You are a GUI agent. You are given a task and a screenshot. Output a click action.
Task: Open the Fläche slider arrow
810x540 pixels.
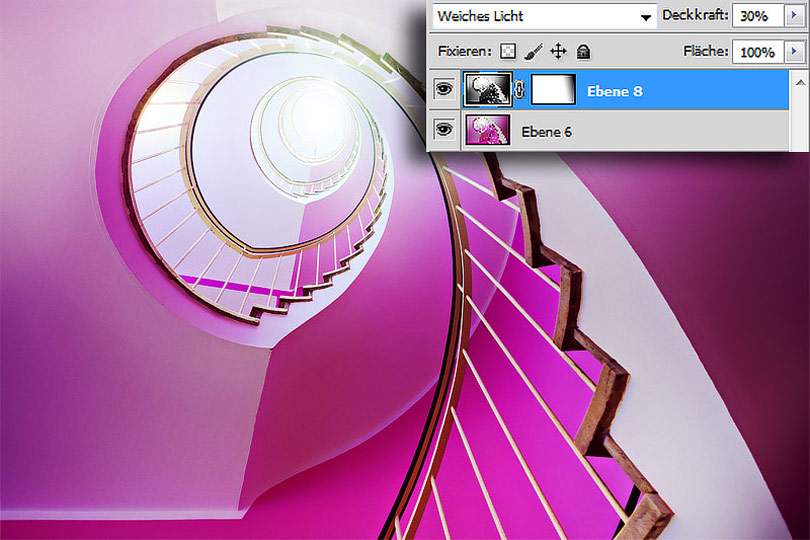click(x=795, y=52)
